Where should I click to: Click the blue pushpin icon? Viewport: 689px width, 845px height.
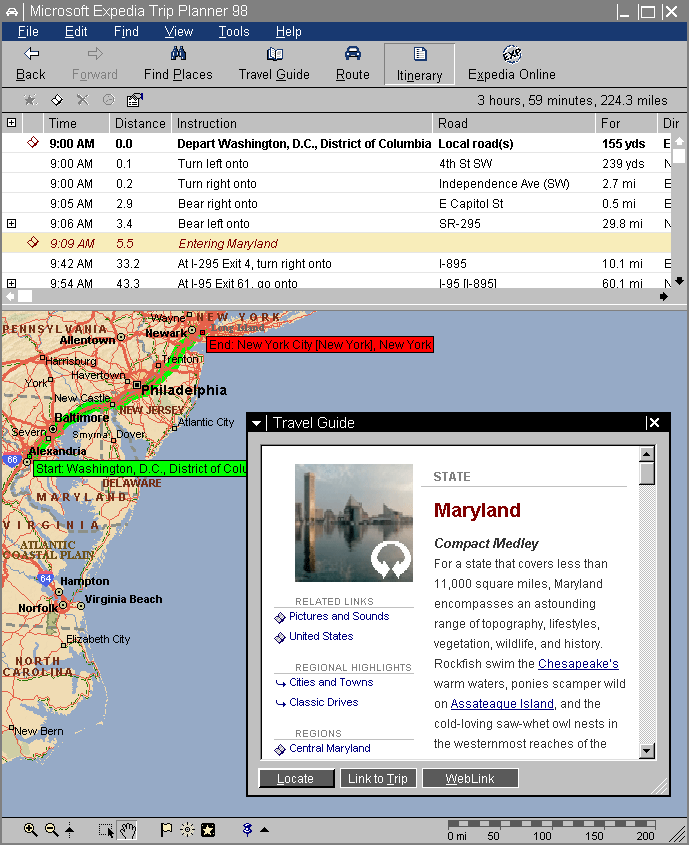coord(247,829)
